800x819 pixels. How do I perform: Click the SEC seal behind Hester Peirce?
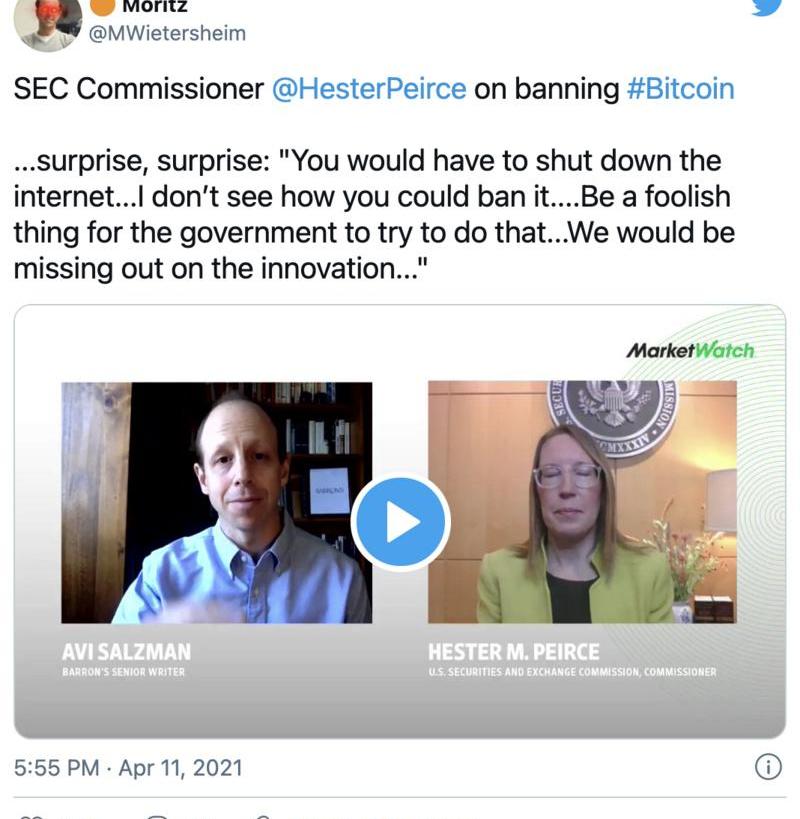(x=610, y=410)
